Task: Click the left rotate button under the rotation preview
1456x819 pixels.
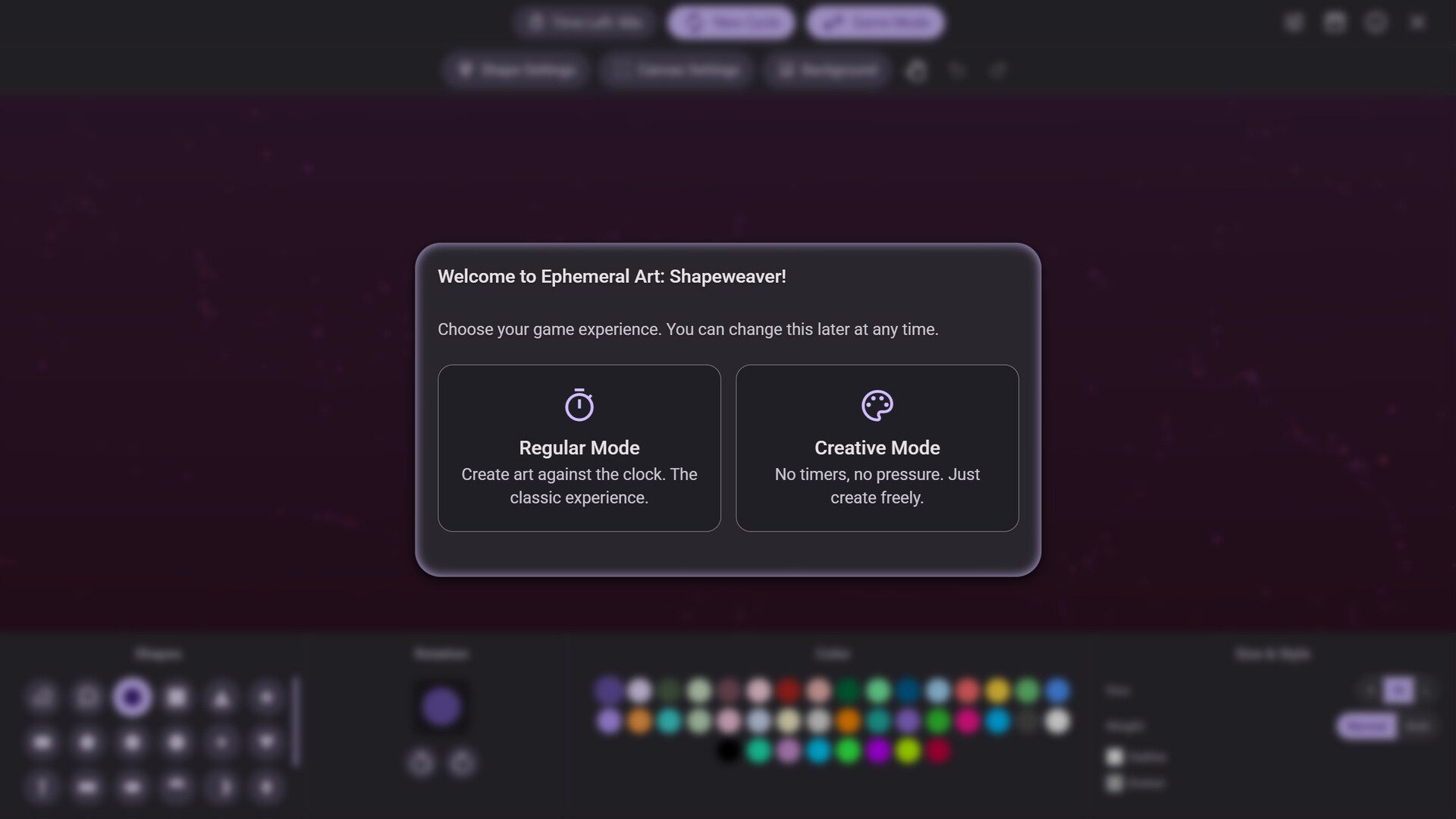Action: [x=421, y=762]
